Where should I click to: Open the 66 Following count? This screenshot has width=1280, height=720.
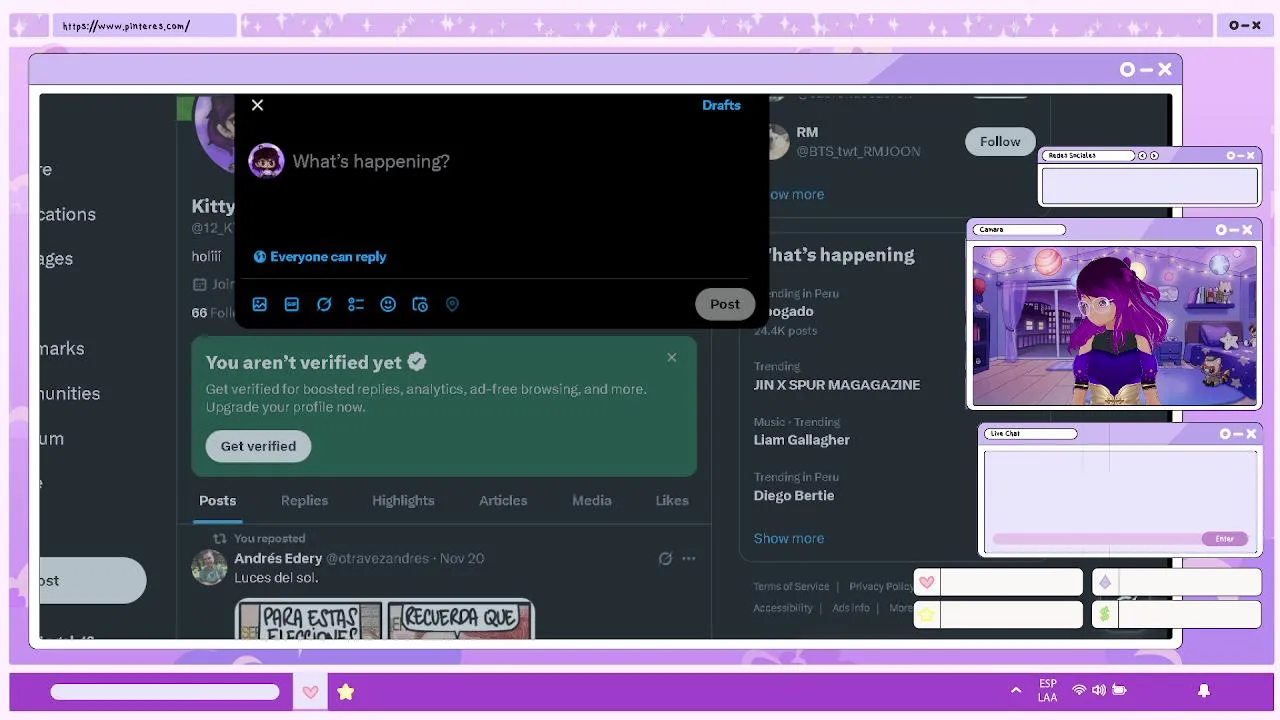point(212,313)
